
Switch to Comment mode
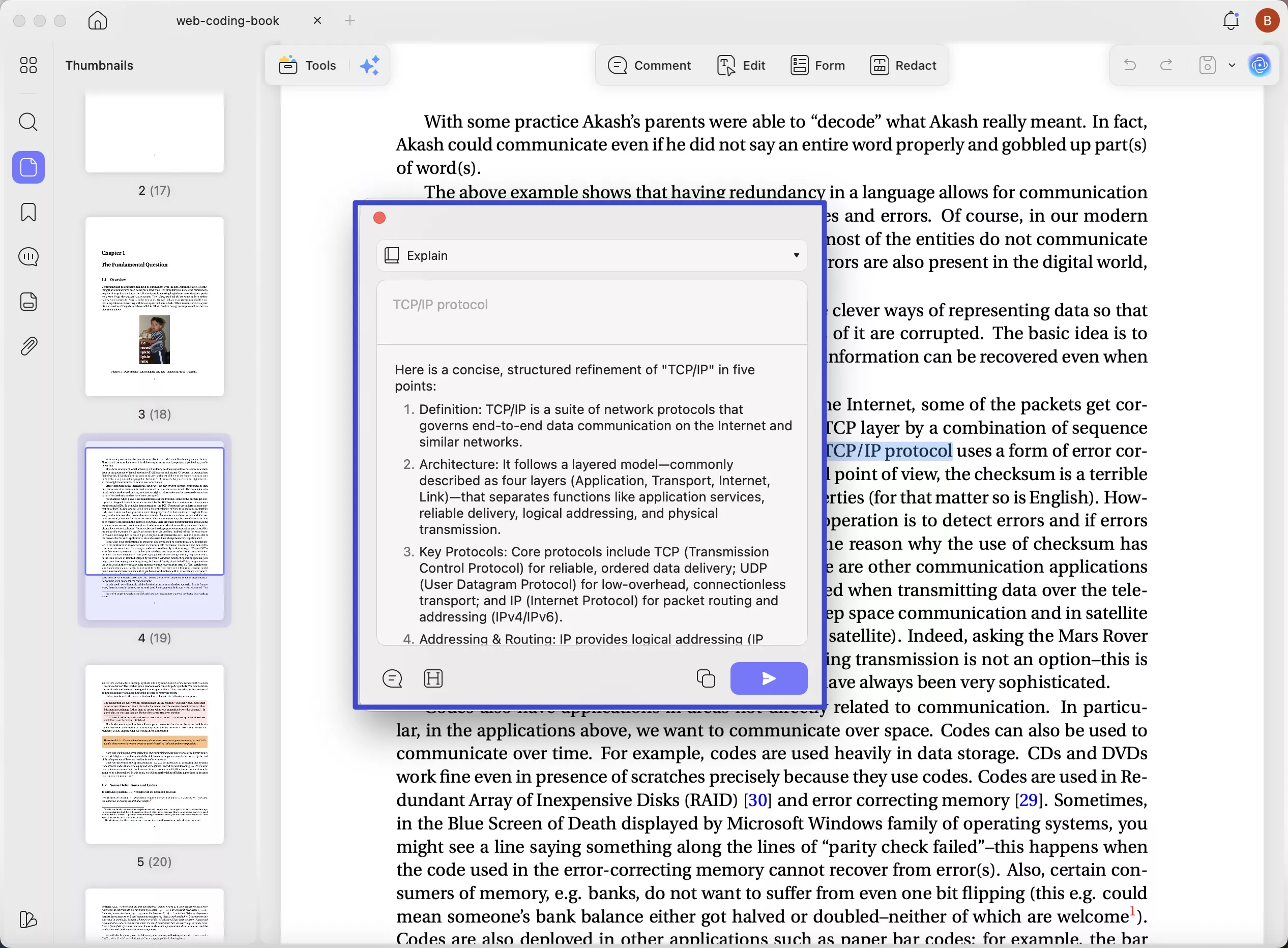tap(649, 66)
